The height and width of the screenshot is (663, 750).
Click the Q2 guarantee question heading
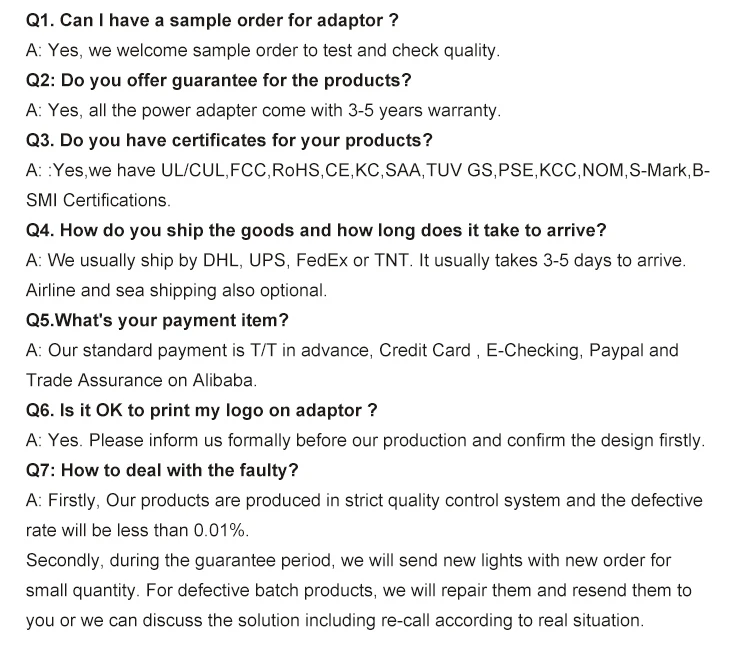click(218, 80)
